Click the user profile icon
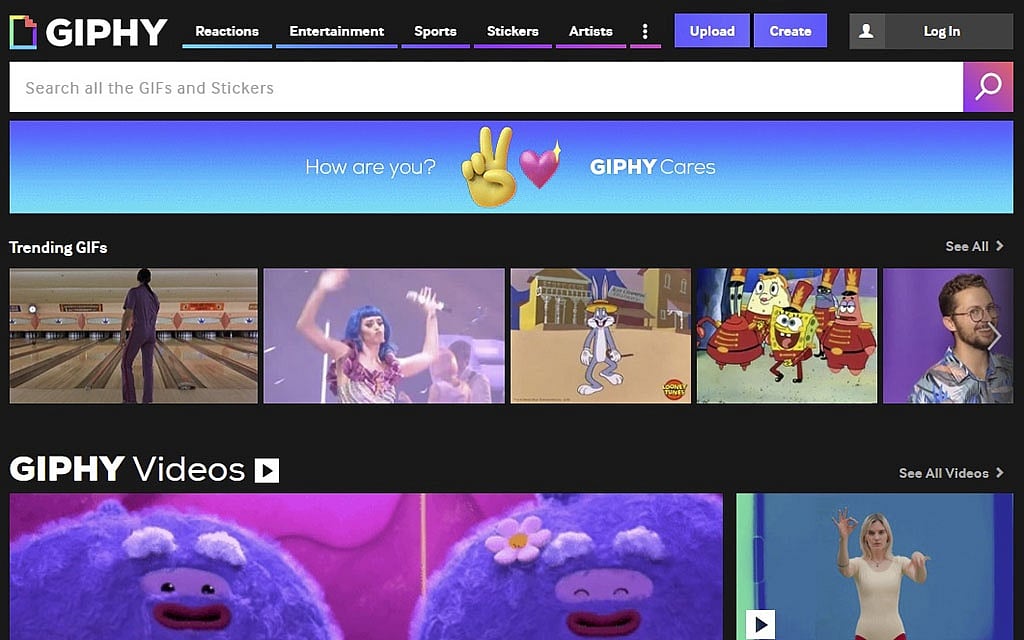 click(867, 31)
